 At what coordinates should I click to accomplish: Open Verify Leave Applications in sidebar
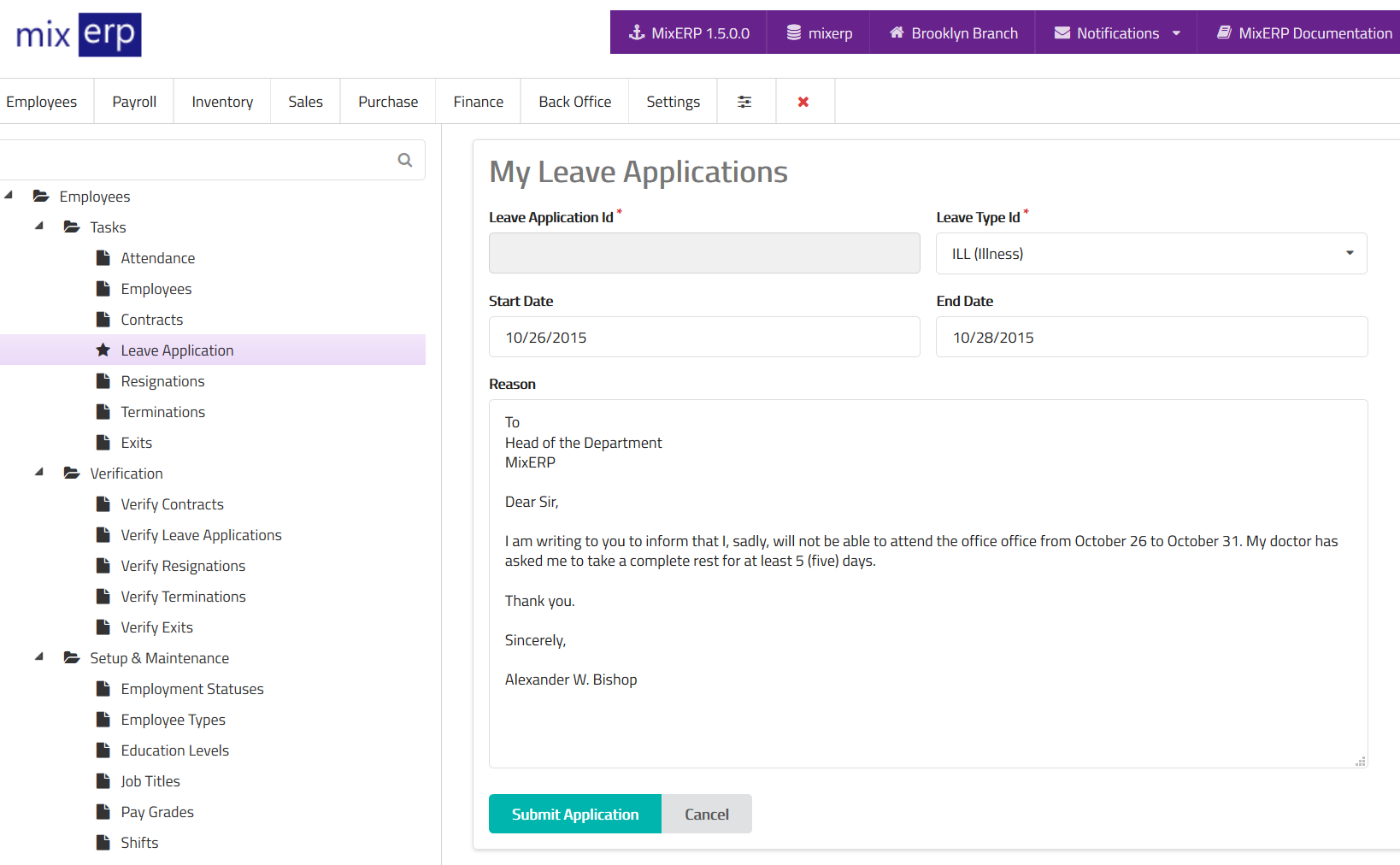point(201,535)
